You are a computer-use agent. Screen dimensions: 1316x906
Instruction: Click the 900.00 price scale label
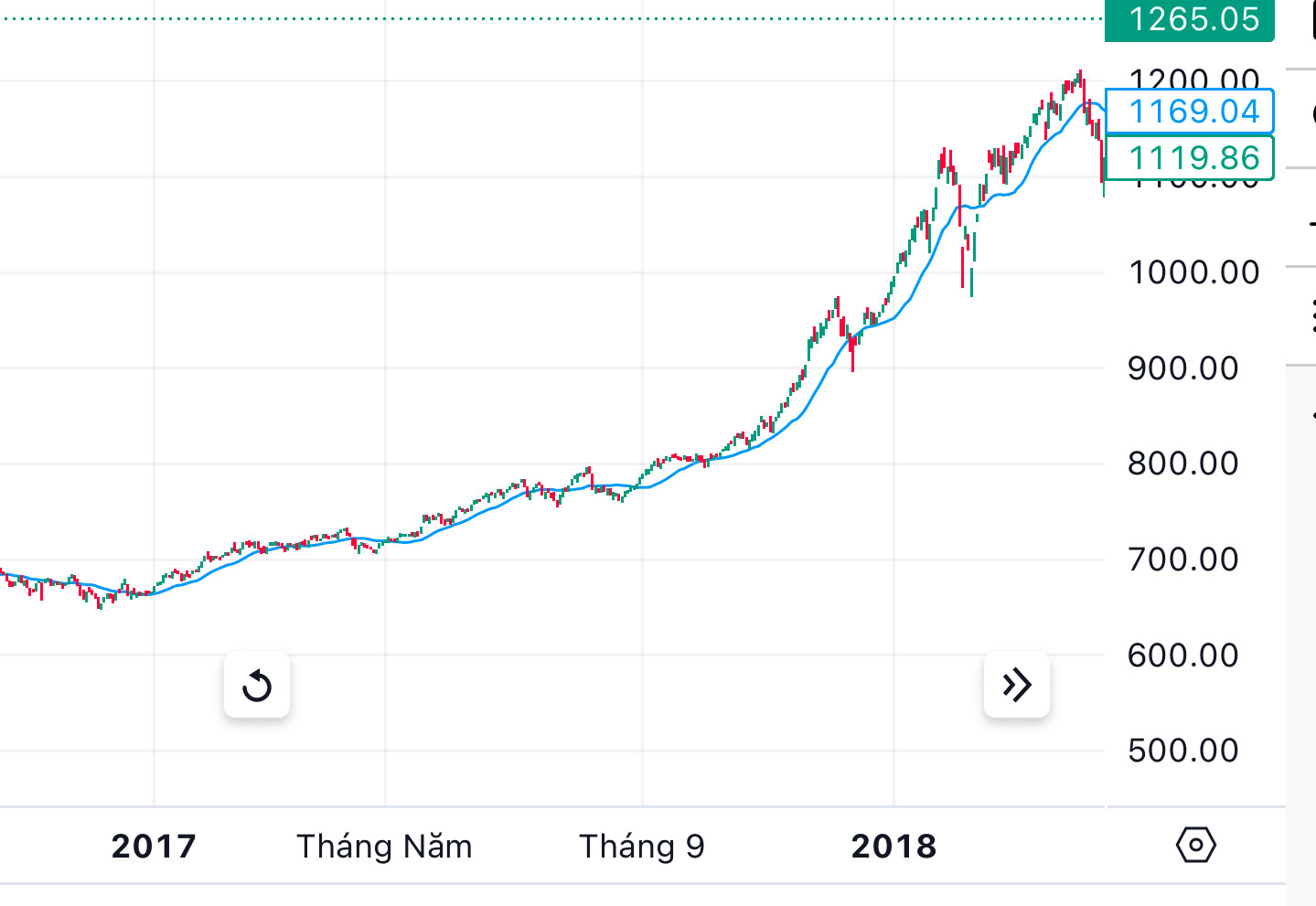click(1182, 368)
